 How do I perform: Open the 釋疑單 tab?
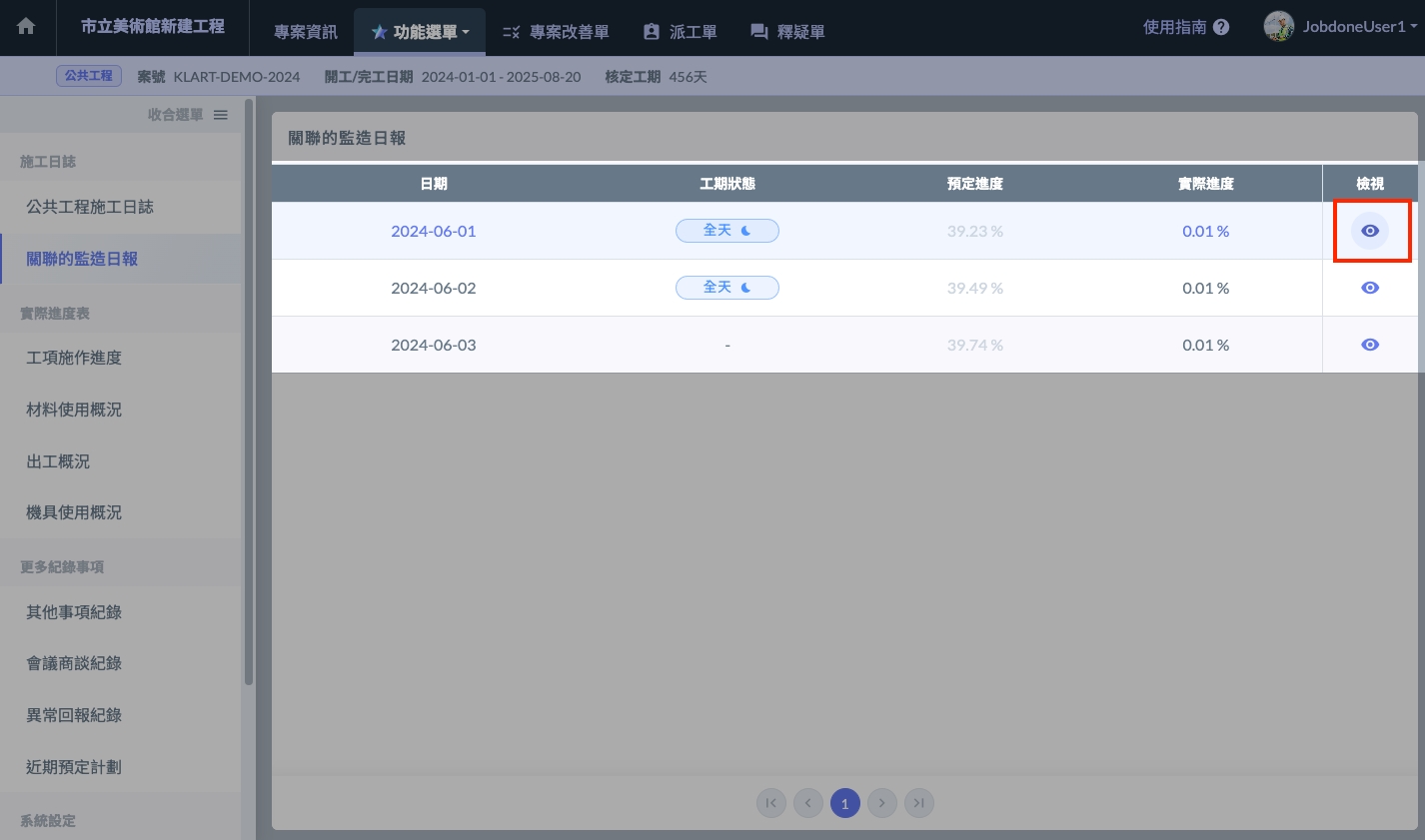click(x=787, y=32)
